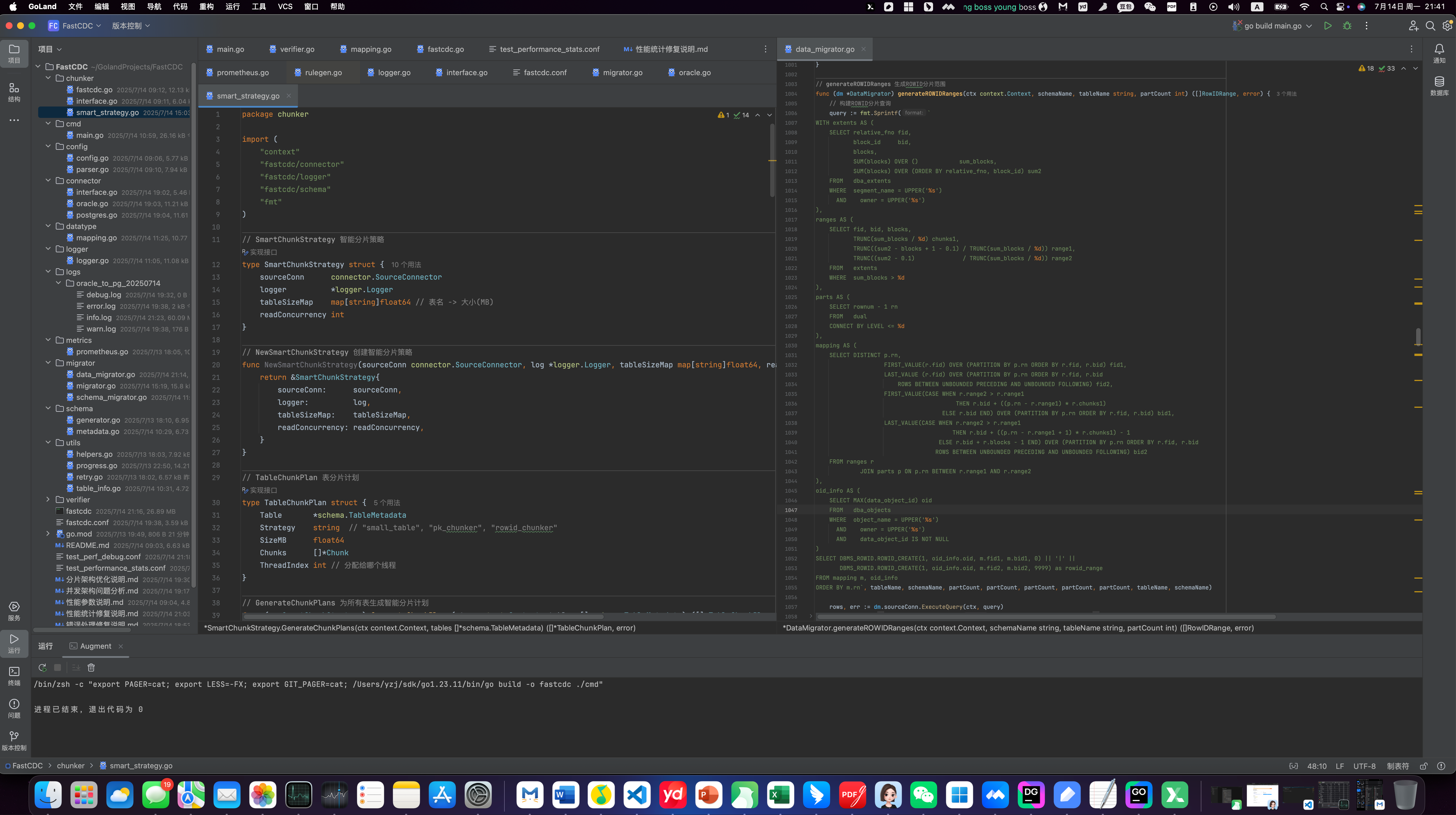Collapse the chunker folder in project tree
The height and width of the screenshot is (815, 1456).
point(48,78)
